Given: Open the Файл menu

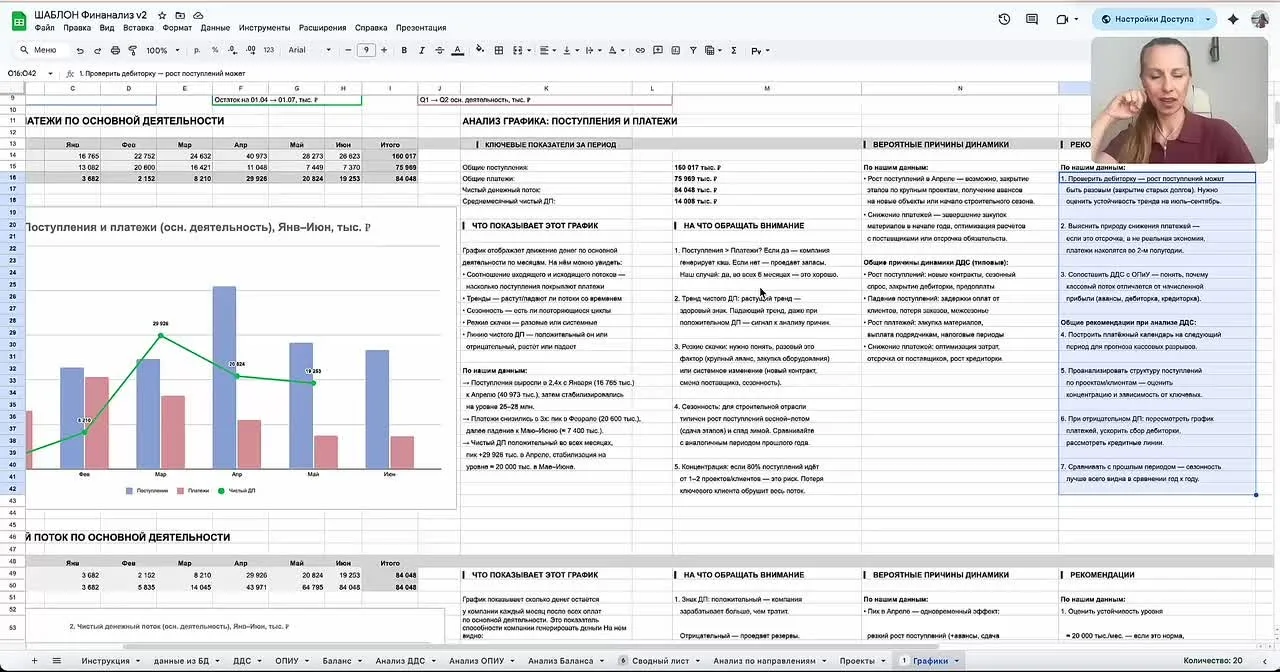Looking at the screenshot, I should pyautogui.click(x=44, y=28).
